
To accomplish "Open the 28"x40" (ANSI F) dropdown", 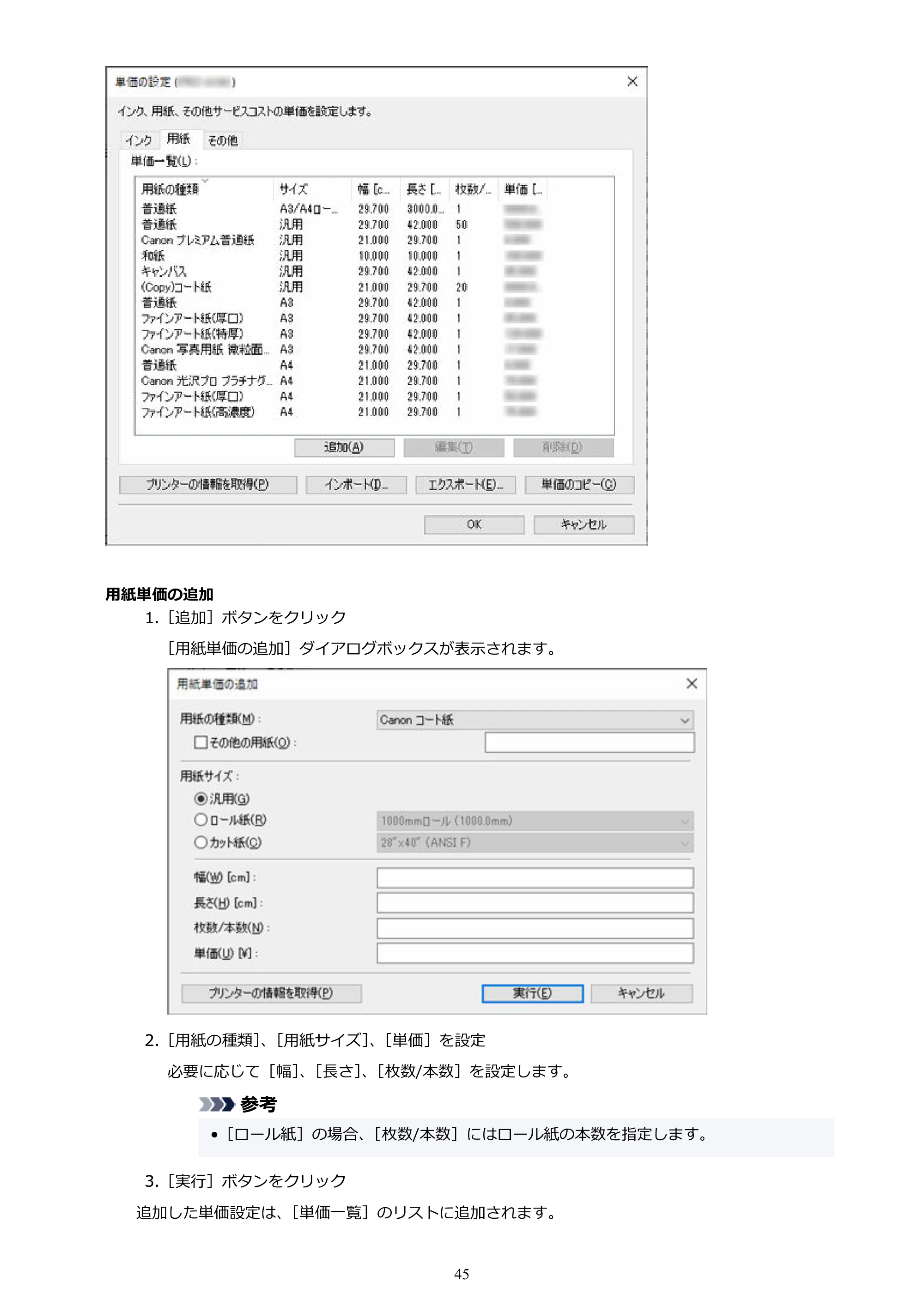I will pos(535,843).
